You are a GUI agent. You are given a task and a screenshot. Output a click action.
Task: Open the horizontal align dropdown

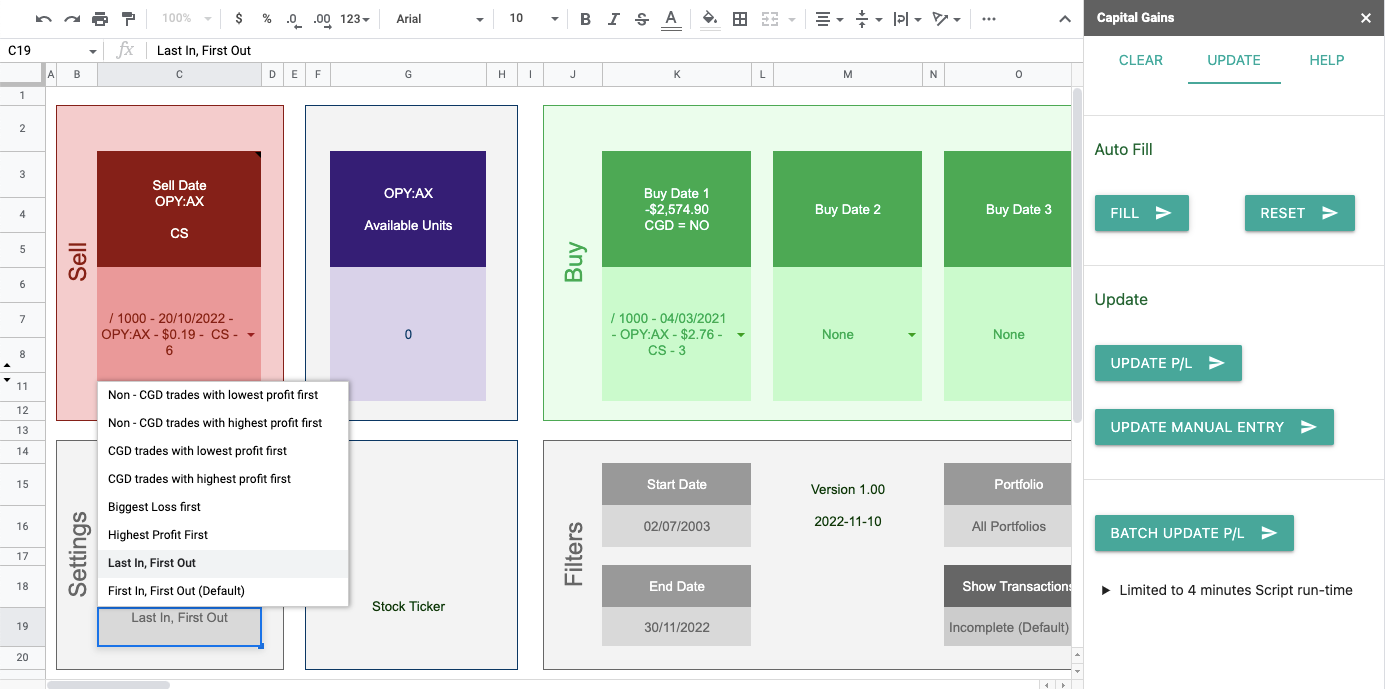tap(827, 19)
